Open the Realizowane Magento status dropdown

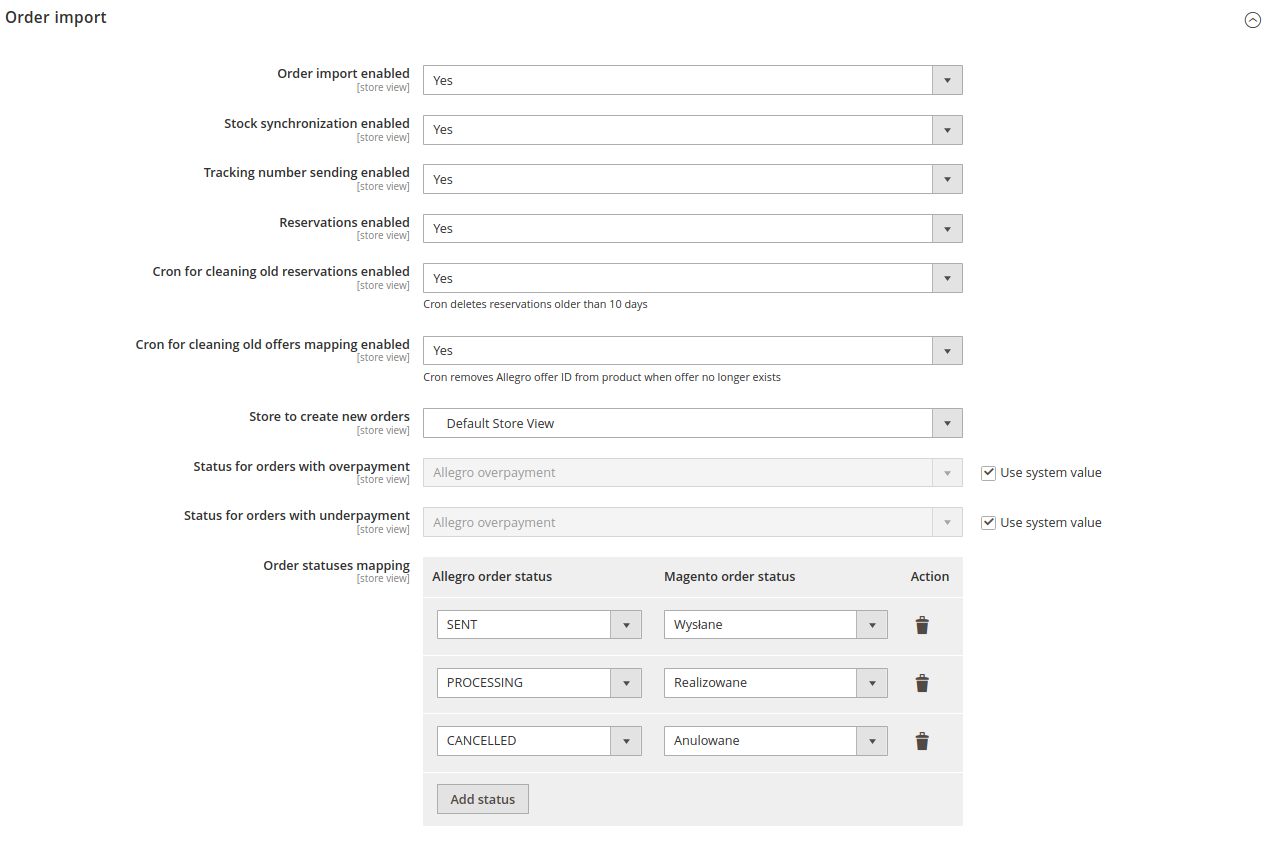tap(776, 683)
